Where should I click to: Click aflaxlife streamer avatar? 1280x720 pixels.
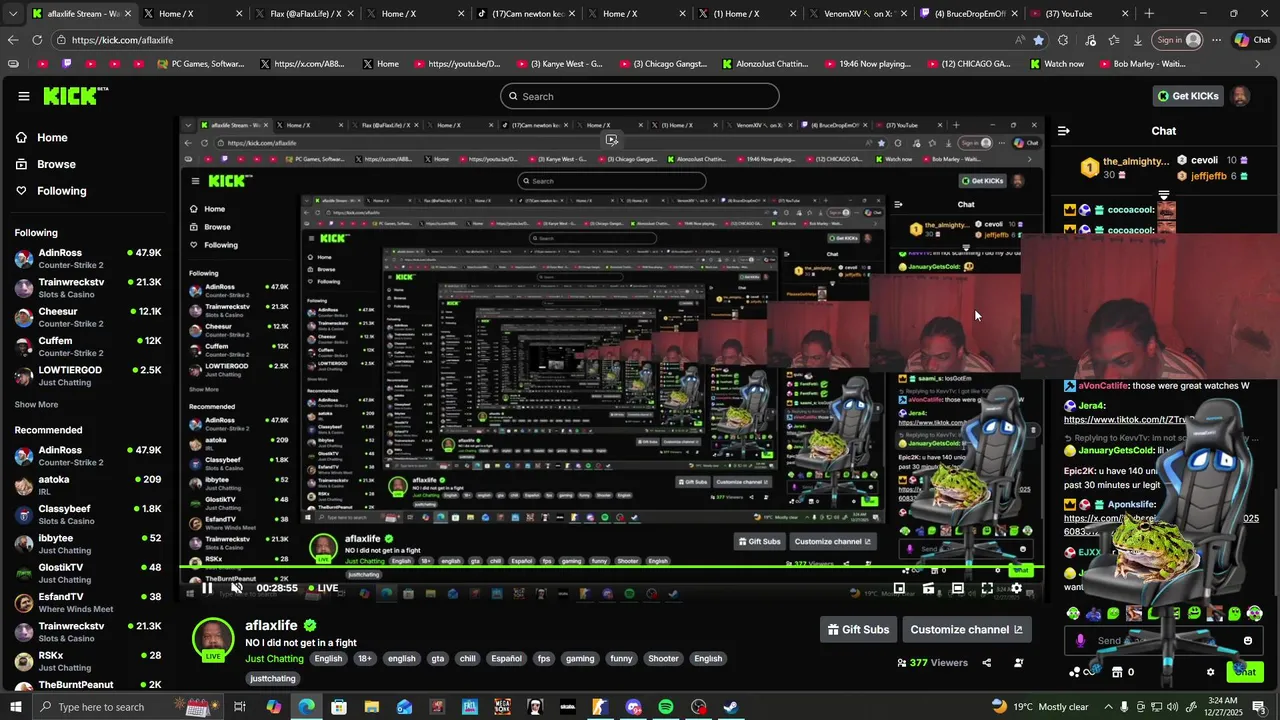coord(213,639)
